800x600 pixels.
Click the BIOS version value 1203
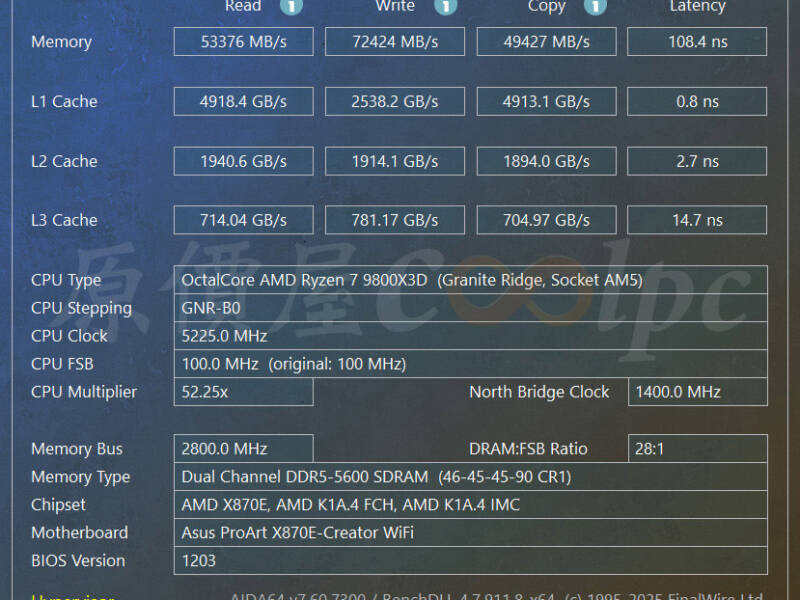tap(470, 561)
